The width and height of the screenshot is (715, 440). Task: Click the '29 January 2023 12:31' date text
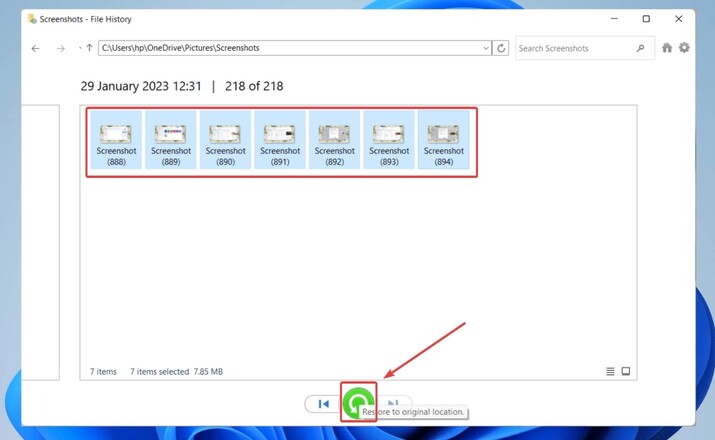(141, 86)
